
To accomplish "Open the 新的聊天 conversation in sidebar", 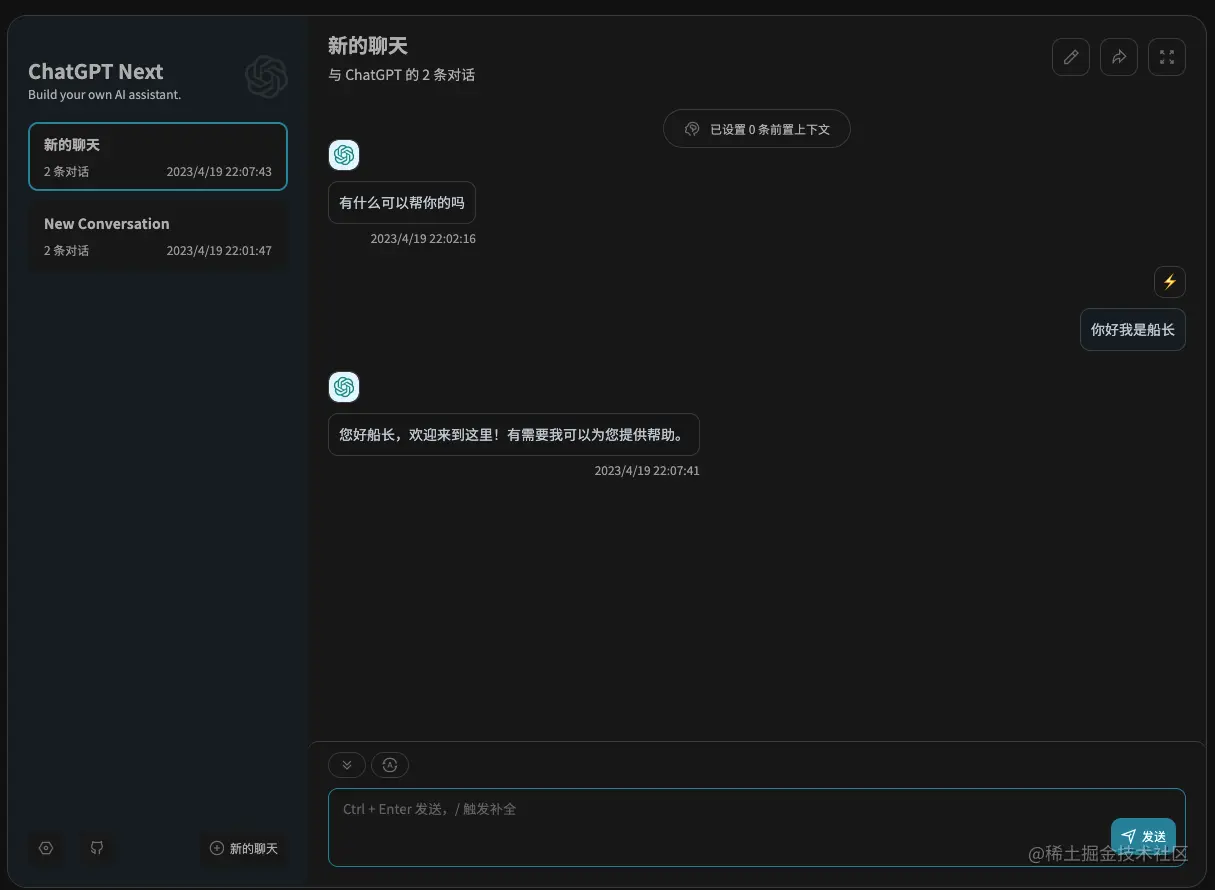I will (x=157, y=156).
